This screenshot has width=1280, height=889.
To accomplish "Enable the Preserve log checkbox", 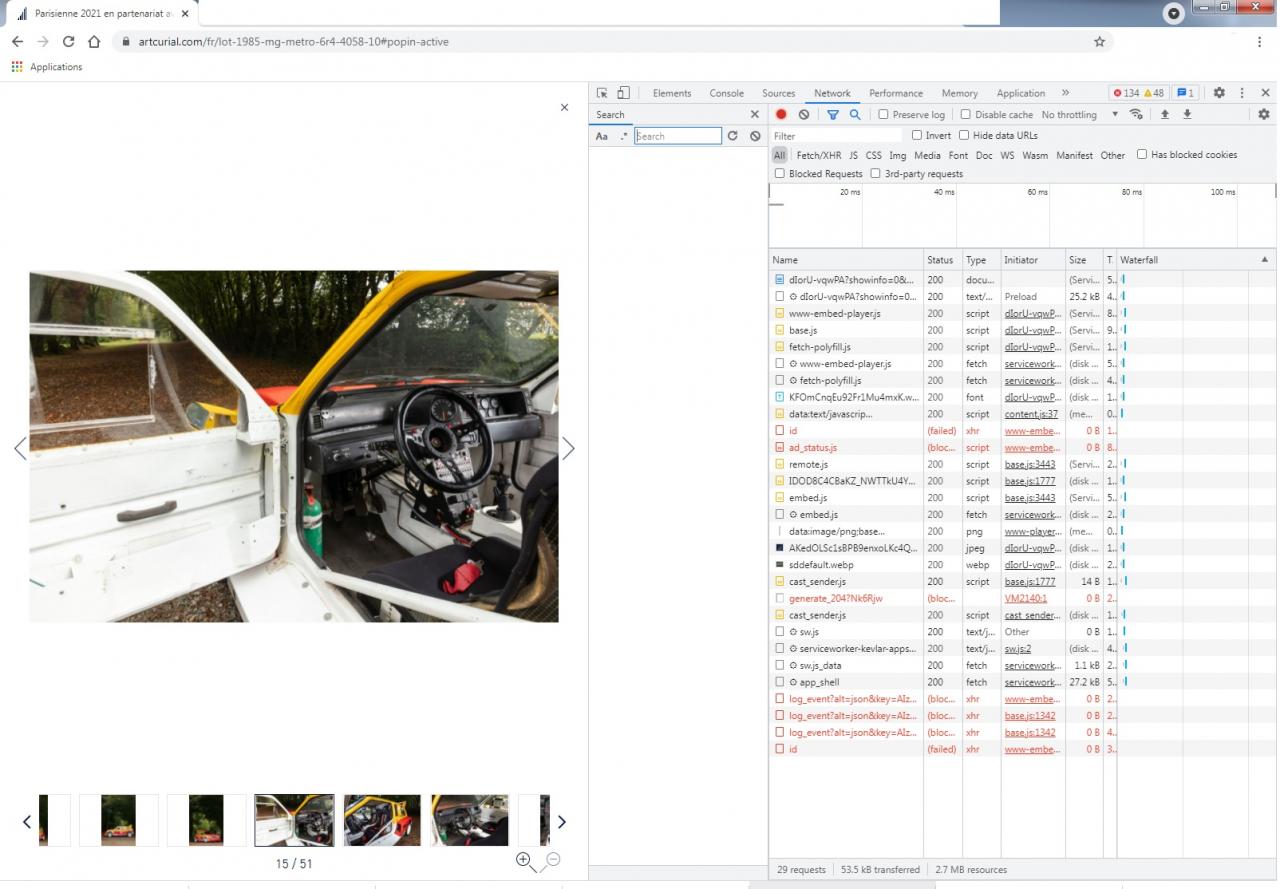I will (x=883, y=115).
